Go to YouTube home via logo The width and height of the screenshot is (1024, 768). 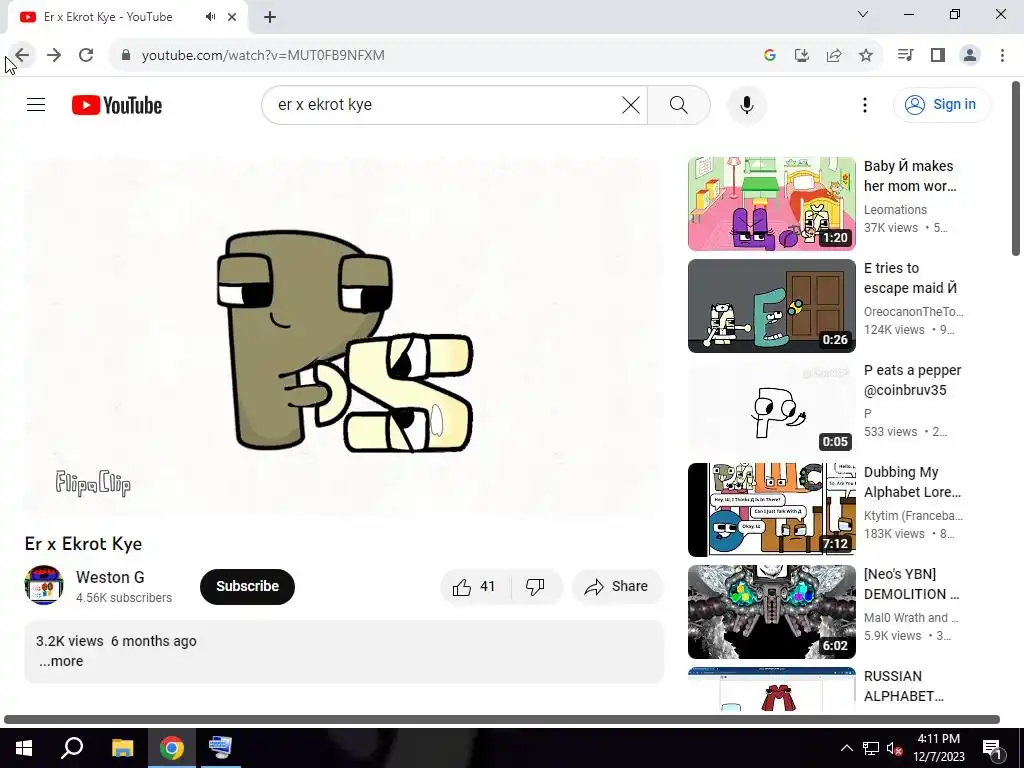click(x=117, y=105)
